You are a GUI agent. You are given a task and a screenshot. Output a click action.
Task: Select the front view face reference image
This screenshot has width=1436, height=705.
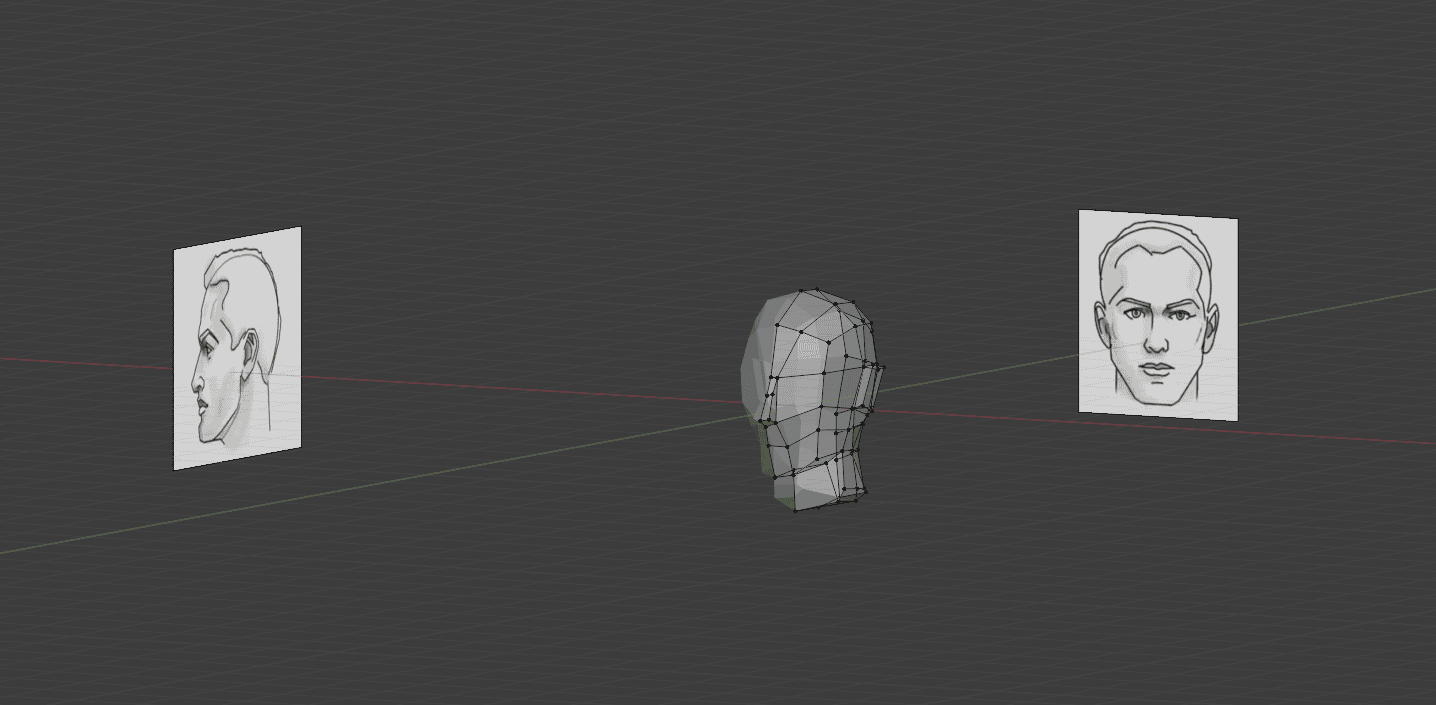click(1157, 315)
